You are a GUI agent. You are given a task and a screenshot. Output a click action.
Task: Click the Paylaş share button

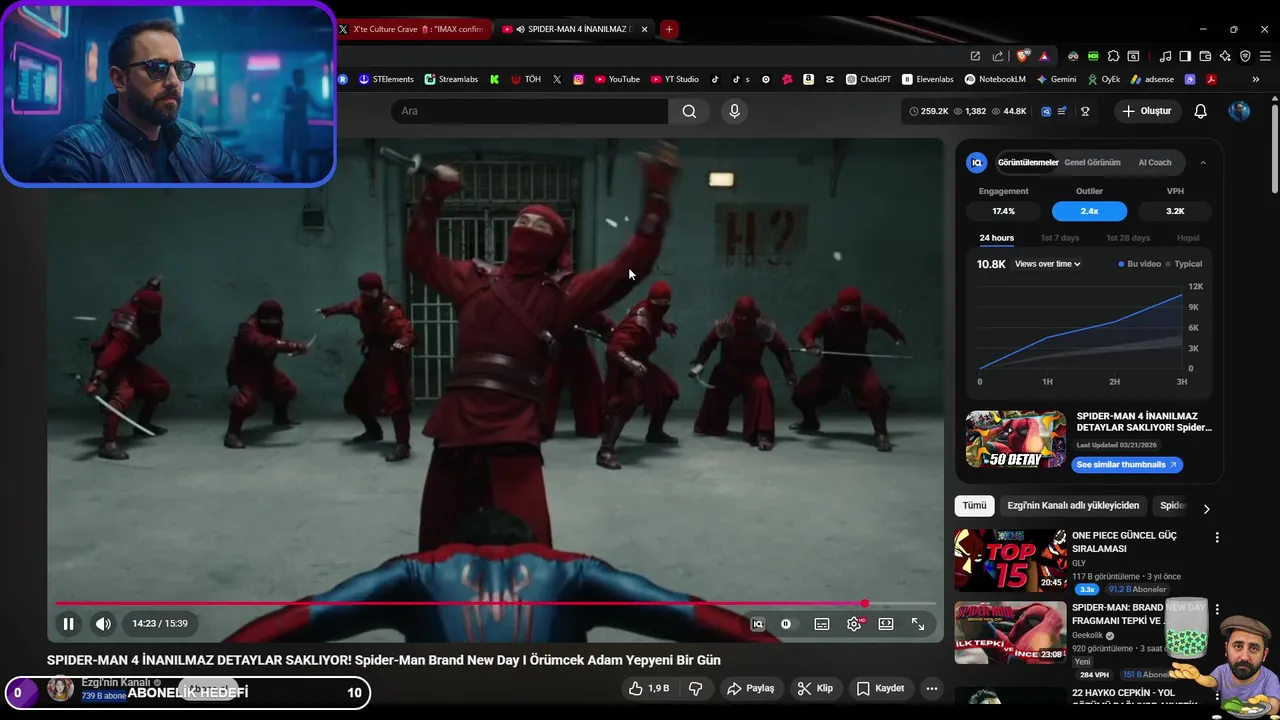point(751,688)
